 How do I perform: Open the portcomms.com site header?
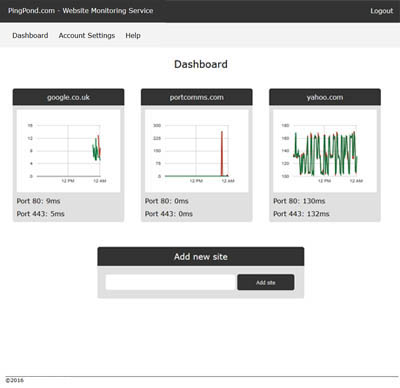(x=197, y=97)
